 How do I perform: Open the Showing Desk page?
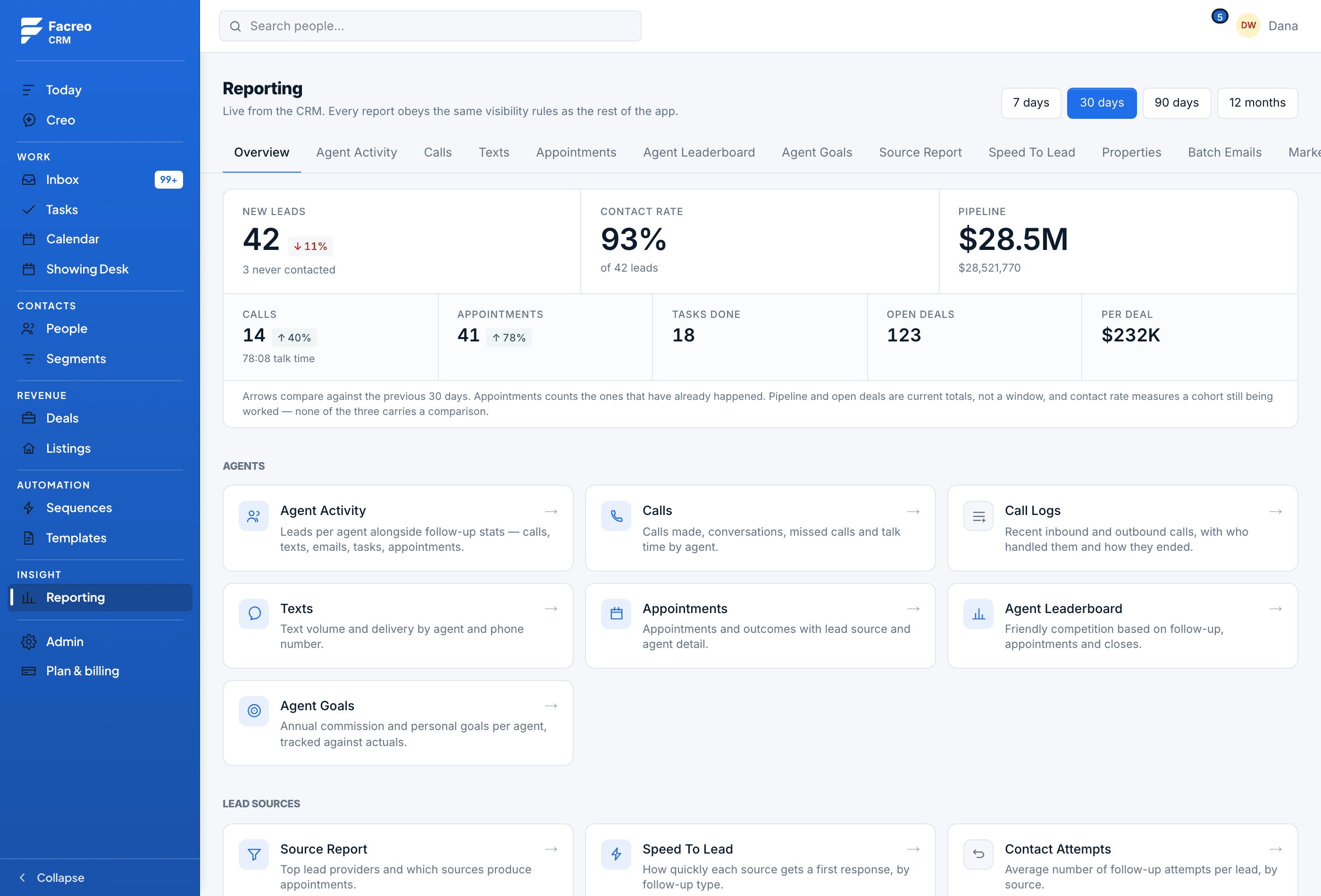click(x=100, y=269)
